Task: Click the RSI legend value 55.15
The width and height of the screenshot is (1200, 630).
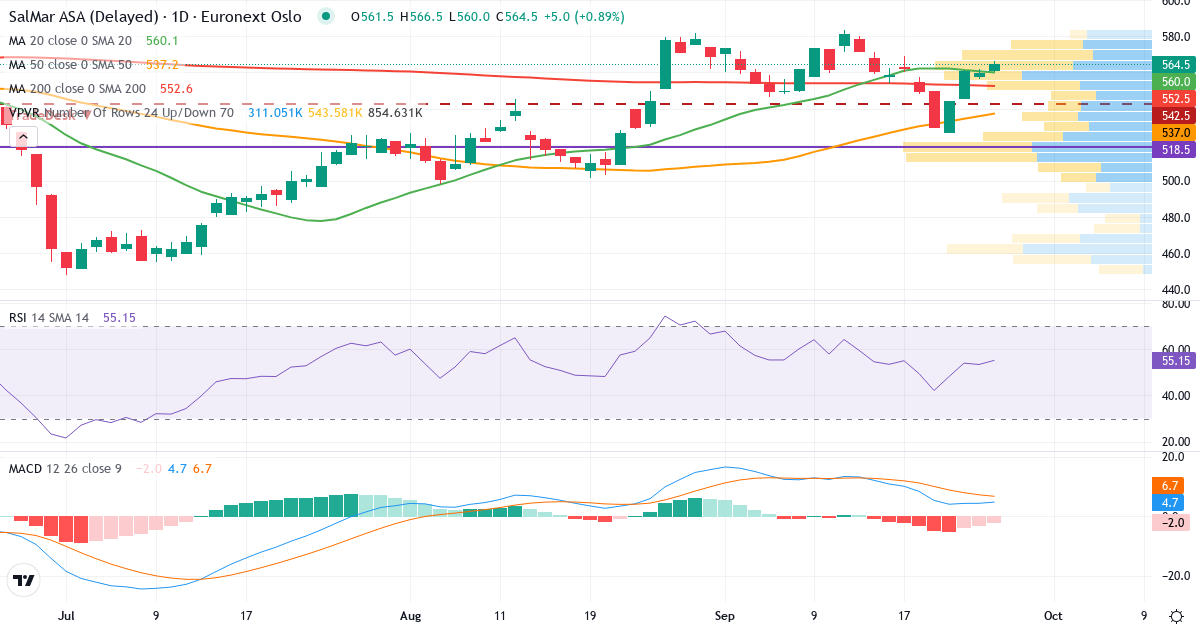Action: click(x=119, y=317)
